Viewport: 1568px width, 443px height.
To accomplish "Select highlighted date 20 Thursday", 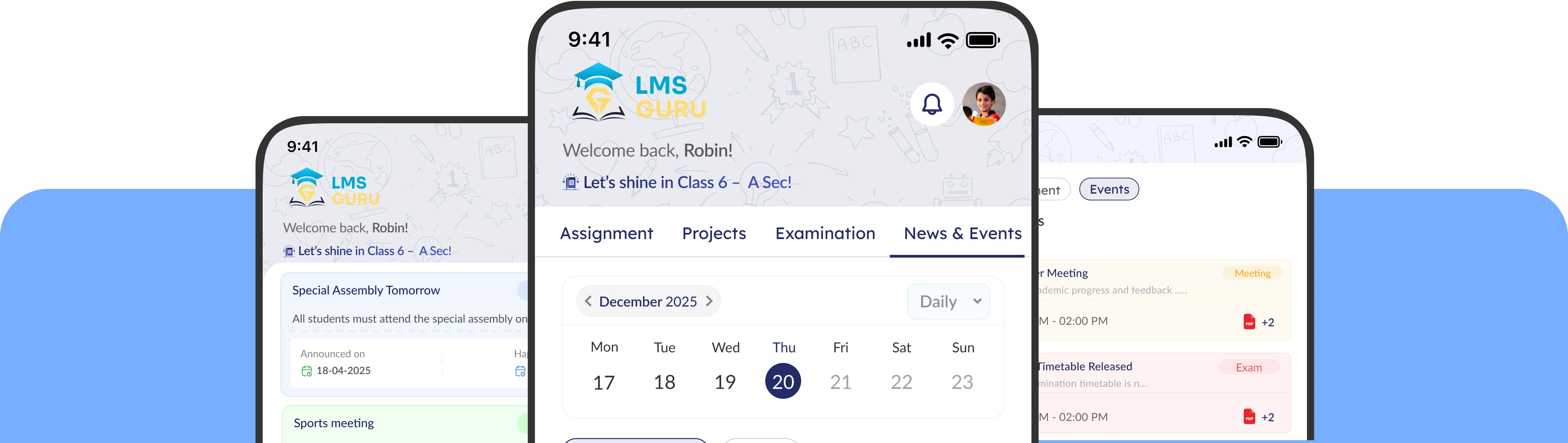I will pos(783,381).
